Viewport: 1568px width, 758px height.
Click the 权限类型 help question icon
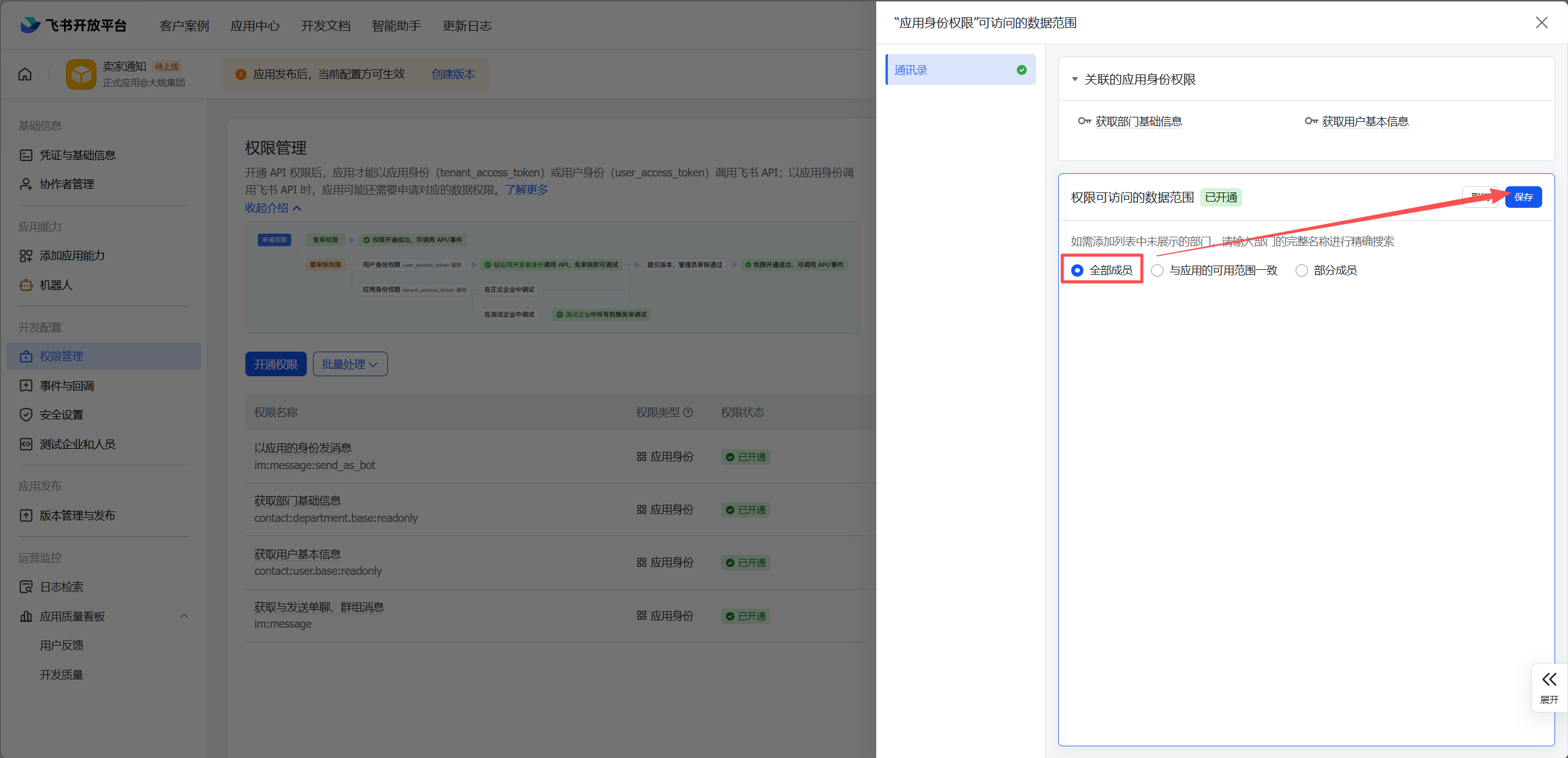[688, 413]
